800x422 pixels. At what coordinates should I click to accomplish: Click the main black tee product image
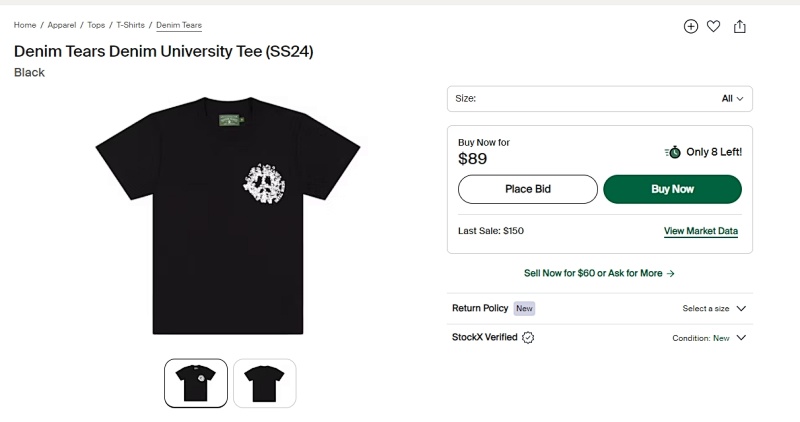point(228,215)
